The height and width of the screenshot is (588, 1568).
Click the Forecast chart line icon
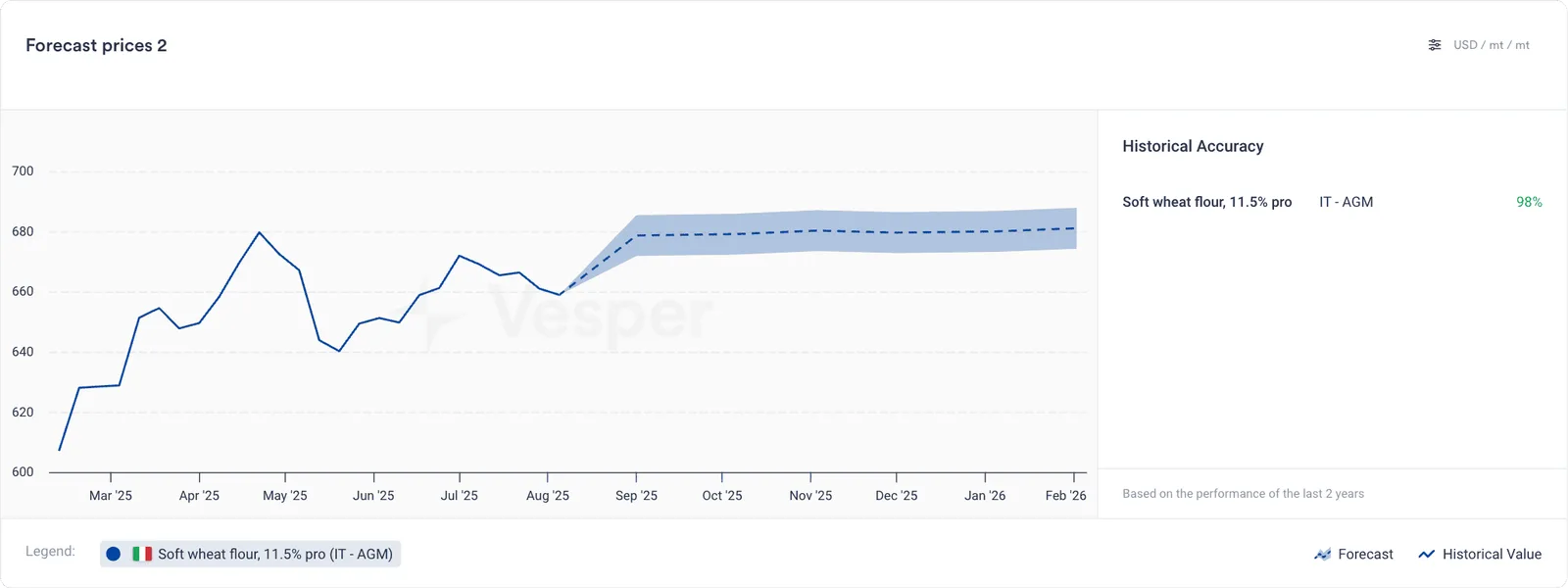[x=1323, y=555]
